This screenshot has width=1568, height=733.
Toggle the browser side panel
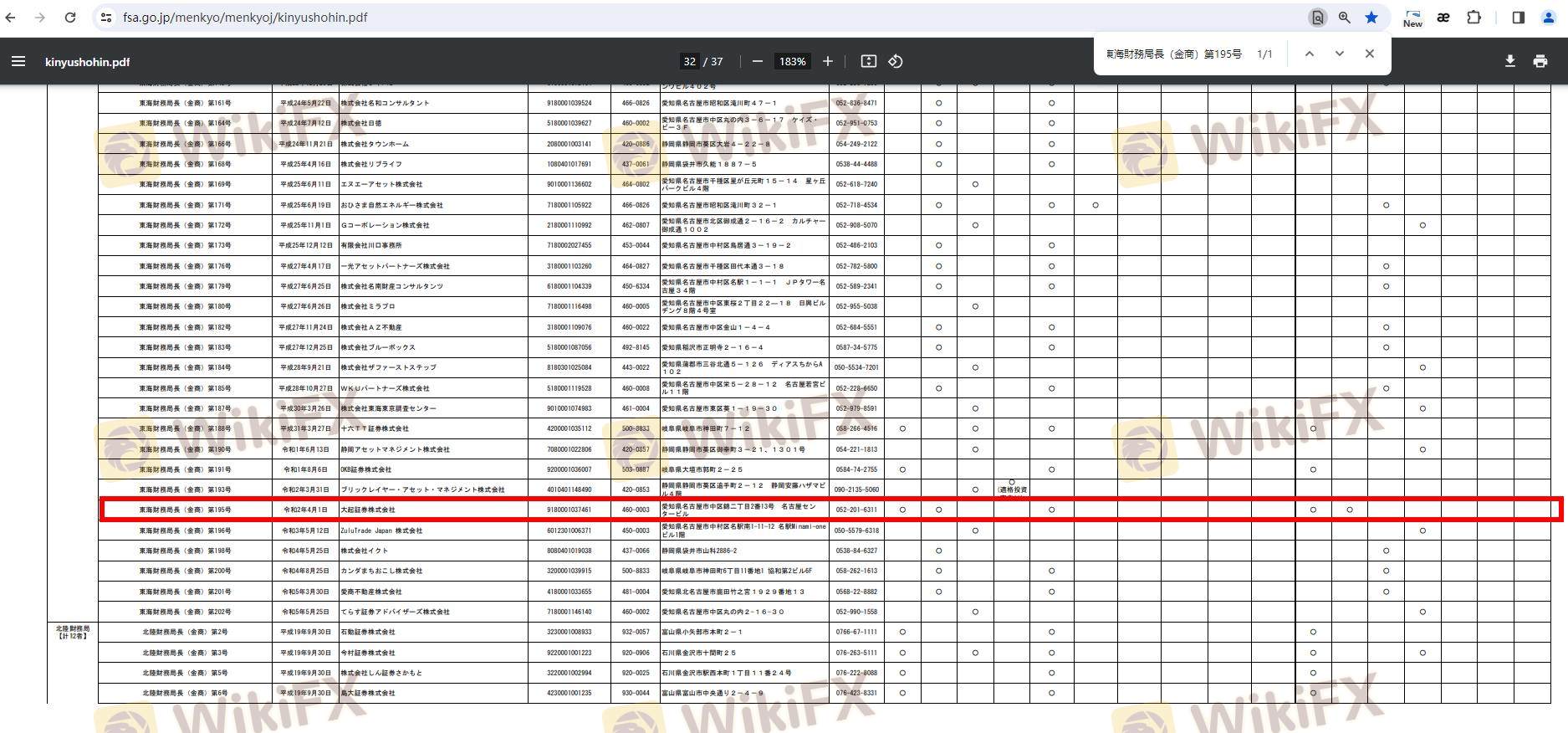1519,18
